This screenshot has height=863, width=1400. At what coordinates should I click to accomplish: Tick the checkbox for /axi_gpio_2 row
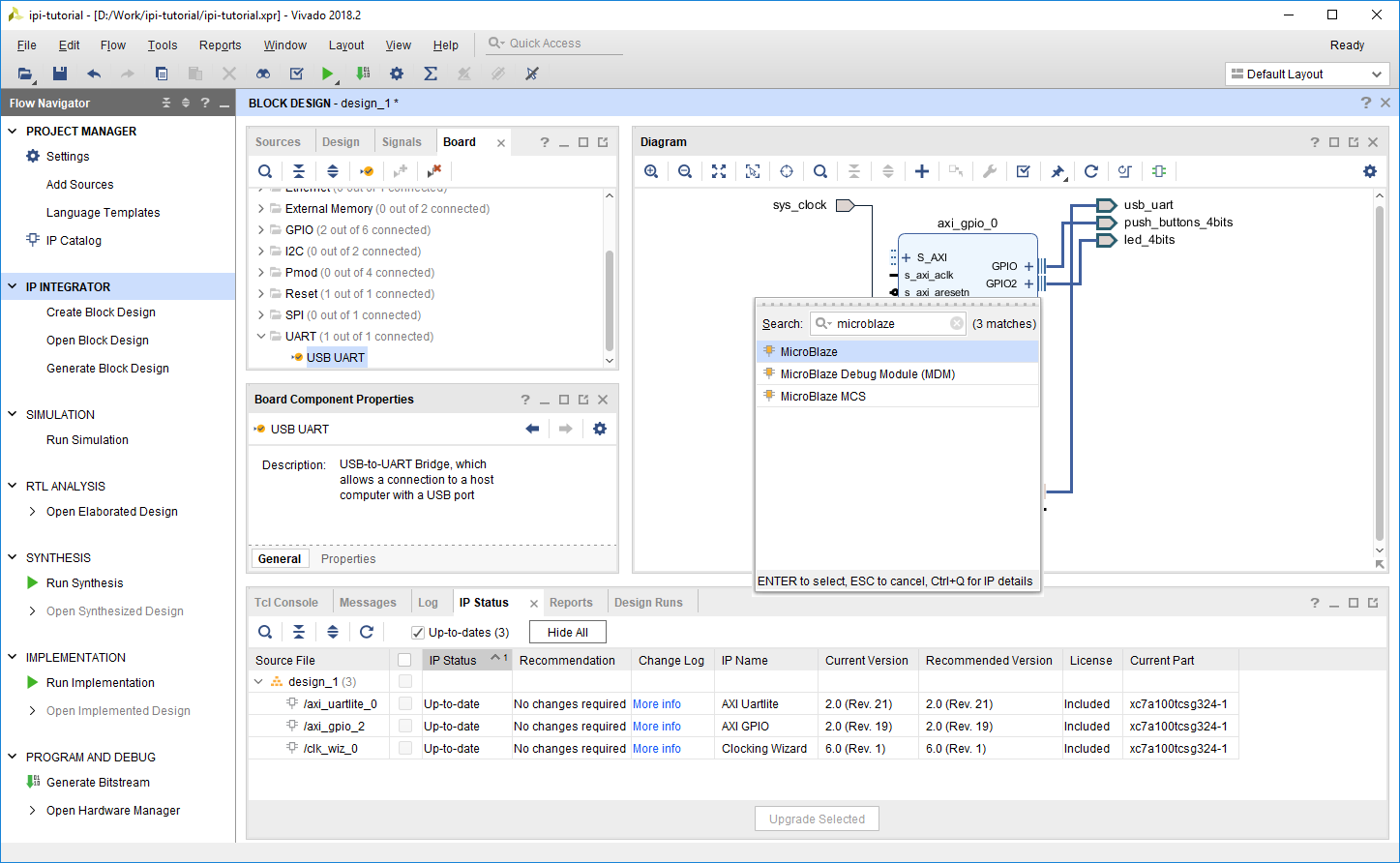pos(405,727)
